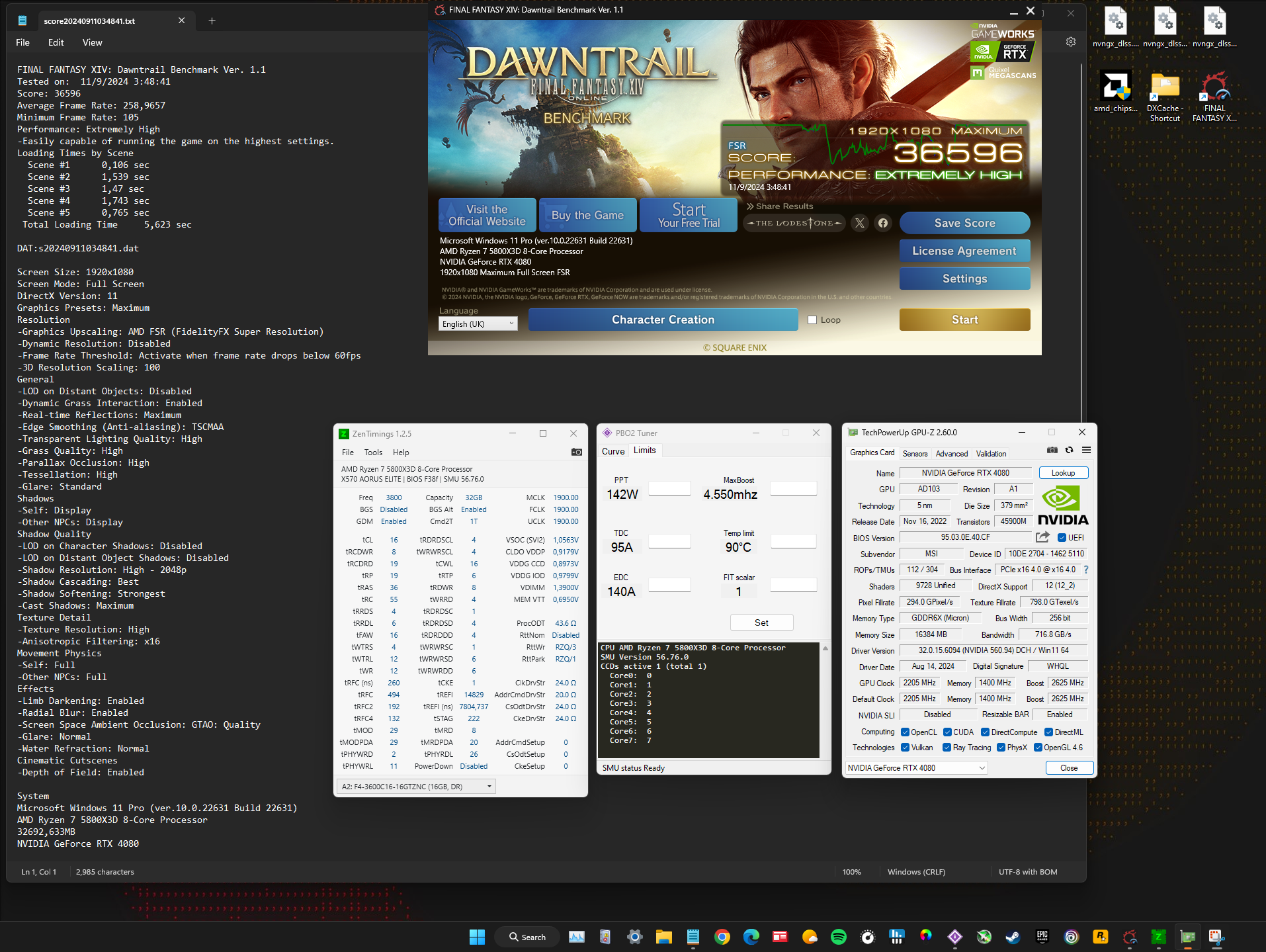Open File Explorer from the taskbar
The image size is (1266, 952).
point(664,937)
